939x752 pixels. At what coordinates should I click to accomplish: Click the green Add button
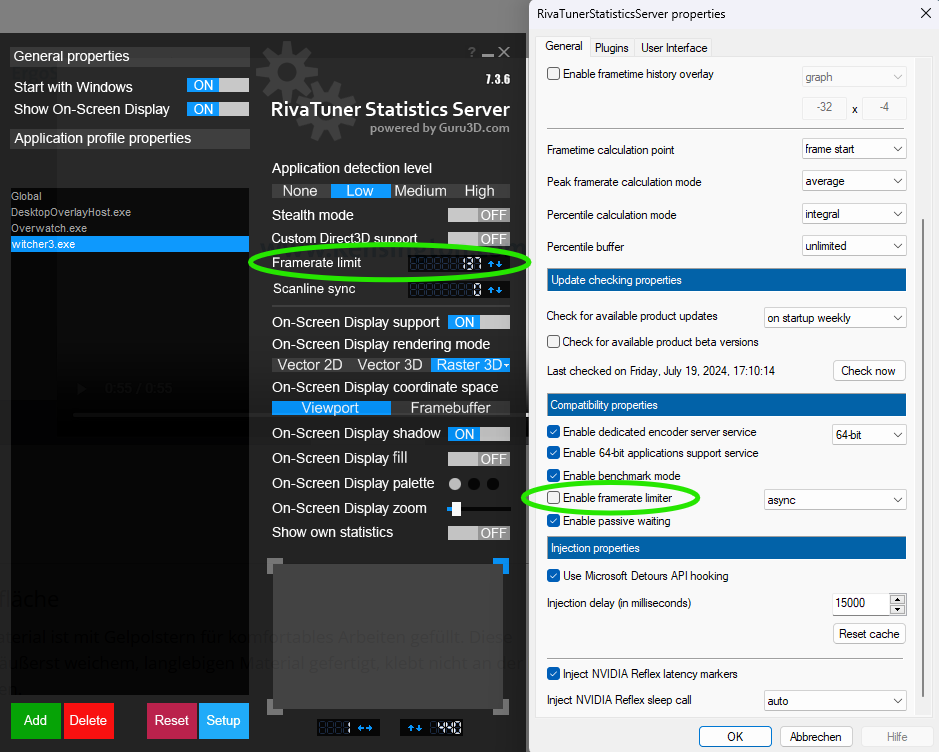[x=35, y=720]
